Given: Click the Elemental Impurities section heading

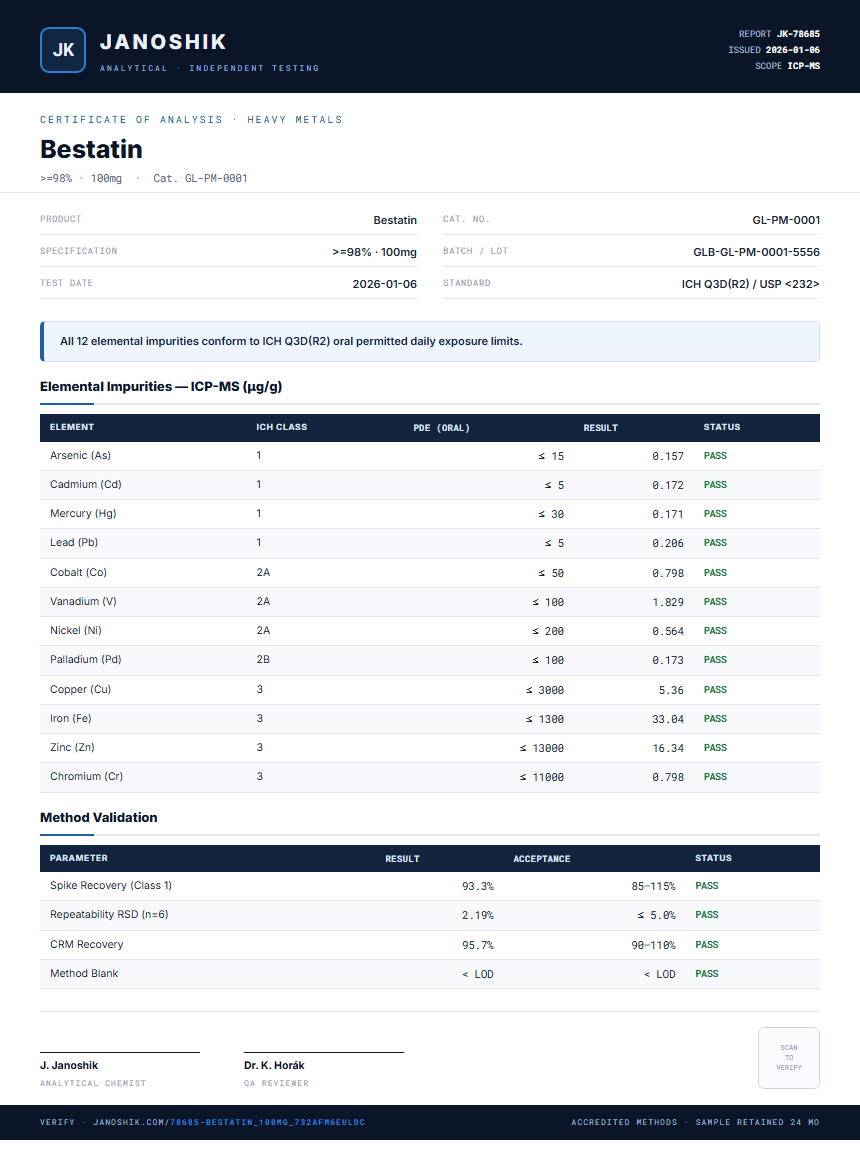Looking at the screenshot, I should click(161, 387).
